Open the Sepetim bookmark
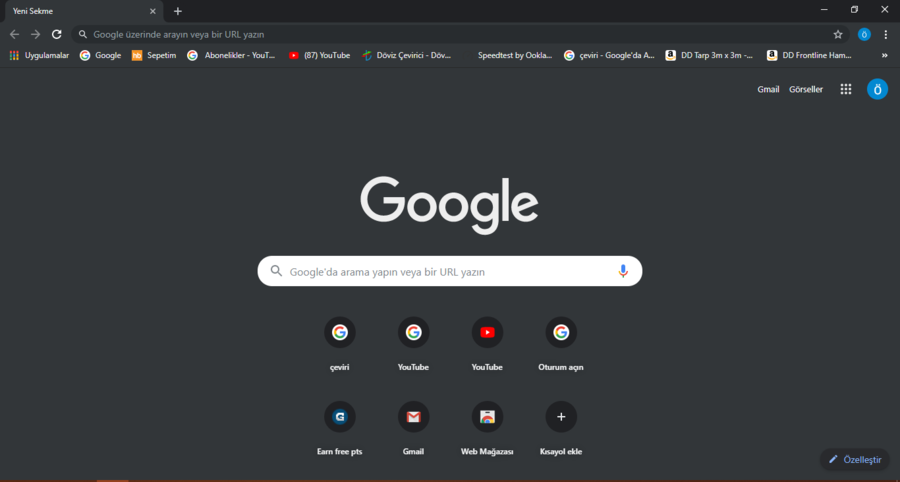This screenshot has width=900, height=482. coord(154,56)
